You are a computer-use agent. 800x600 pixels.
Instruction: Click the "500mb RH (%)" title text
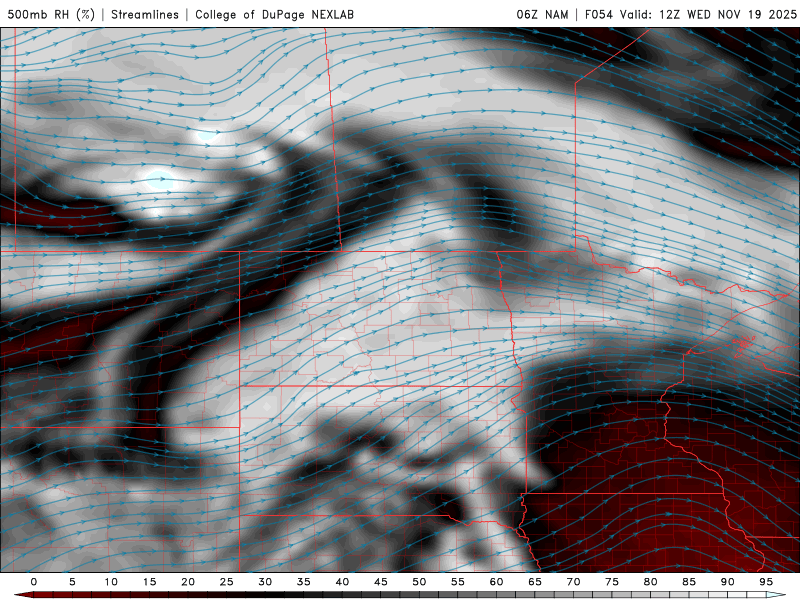[x=51, y=14]
